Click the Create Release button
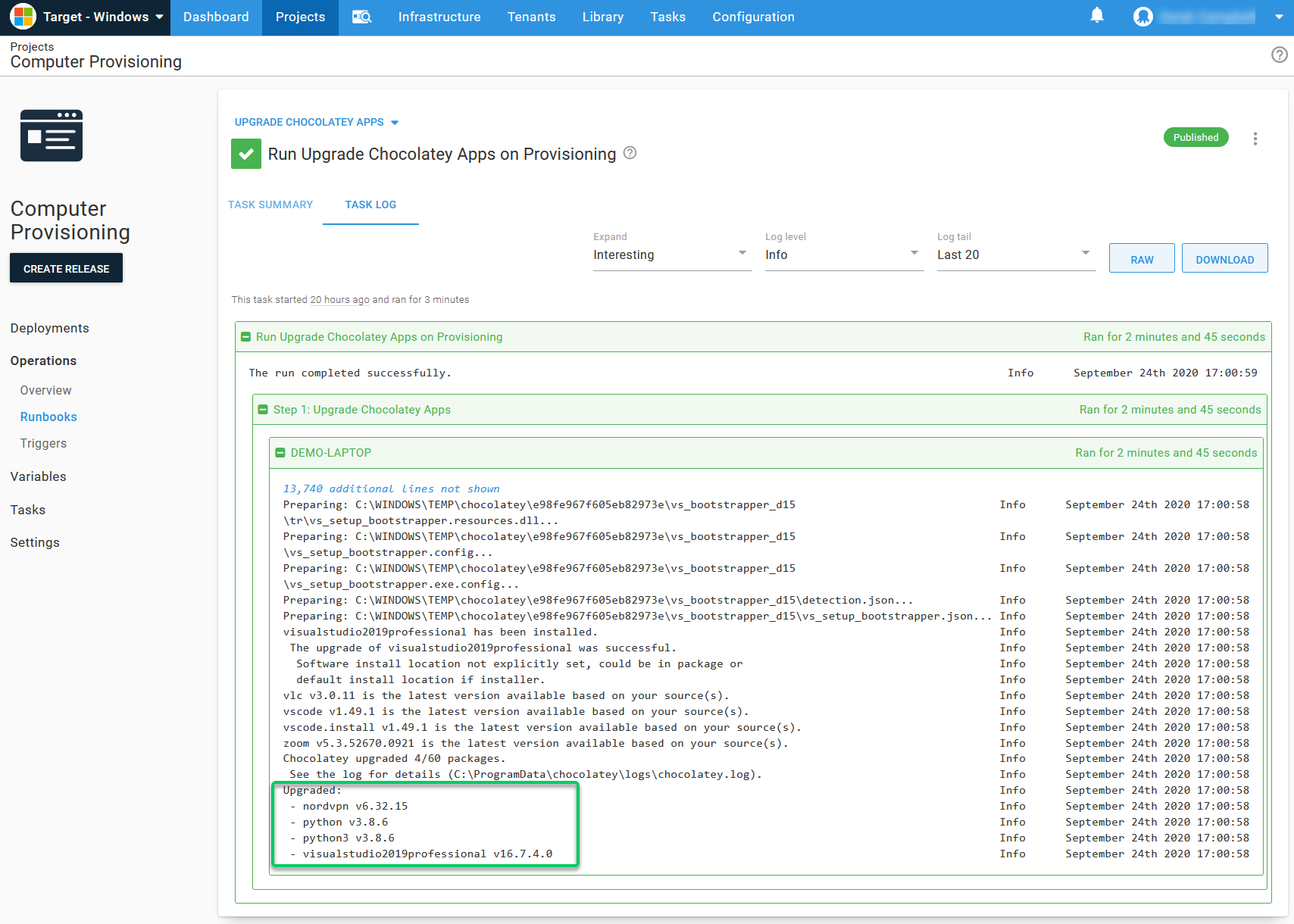The width and height of the screenshot is (1294, 924). (x=66, y=268)
